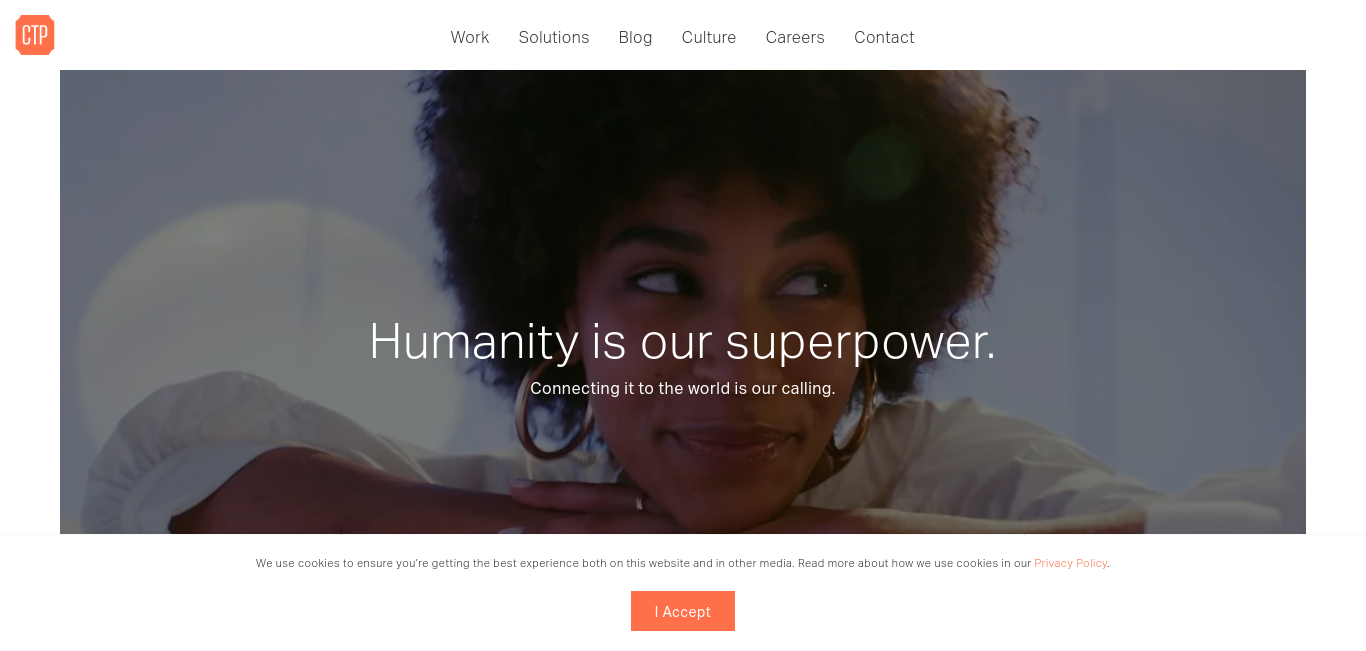Accept cookies with the I Accept button
This screenshot has height=651, width=1366.
[x=683, y=611]
